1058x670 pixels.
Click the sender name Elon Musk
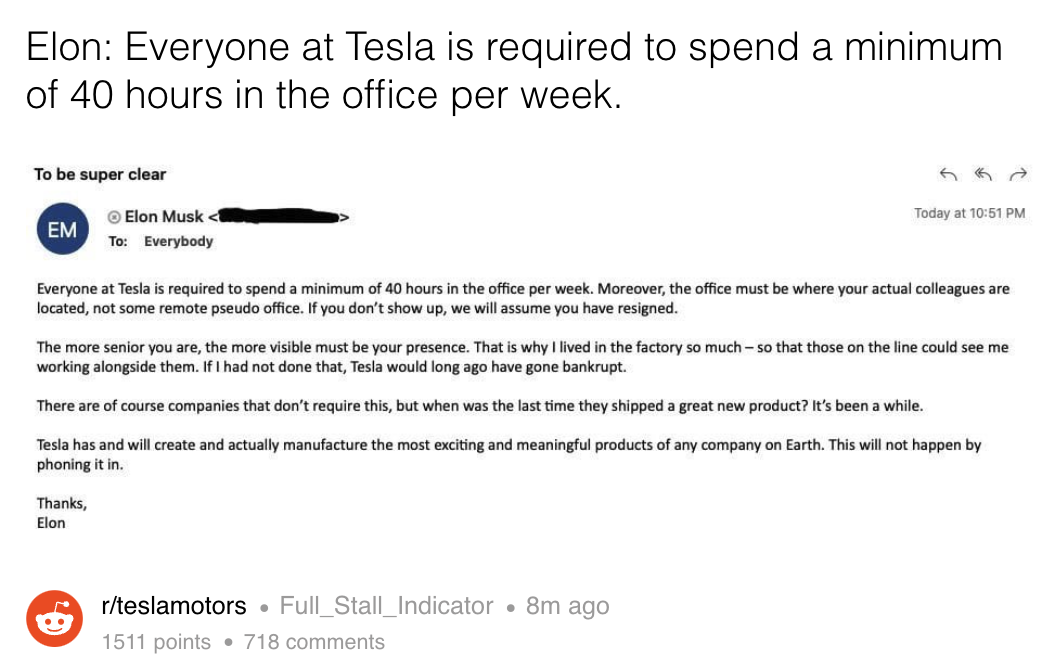164,217
